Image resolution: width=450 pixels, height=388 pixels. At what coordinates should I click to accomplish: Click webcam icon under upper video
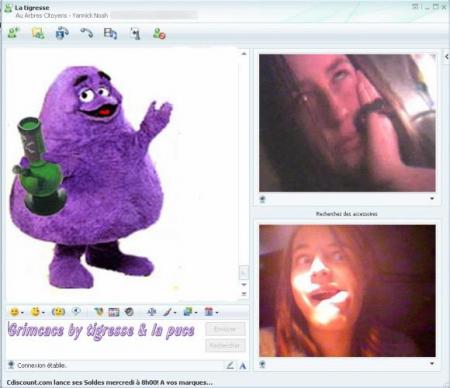(262, 199)
